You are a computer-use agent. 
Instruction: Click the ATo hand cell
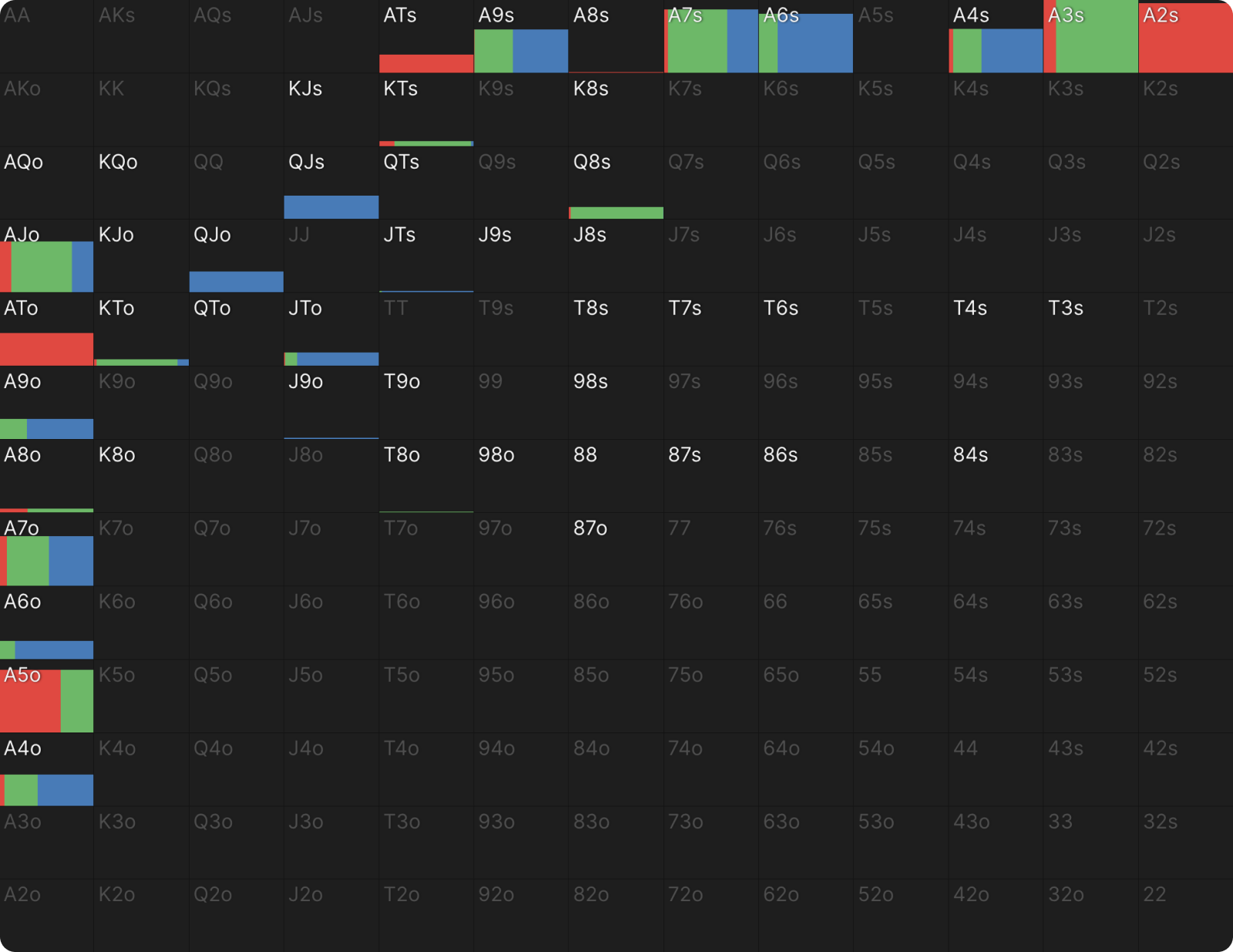click(x=47, y=330)
